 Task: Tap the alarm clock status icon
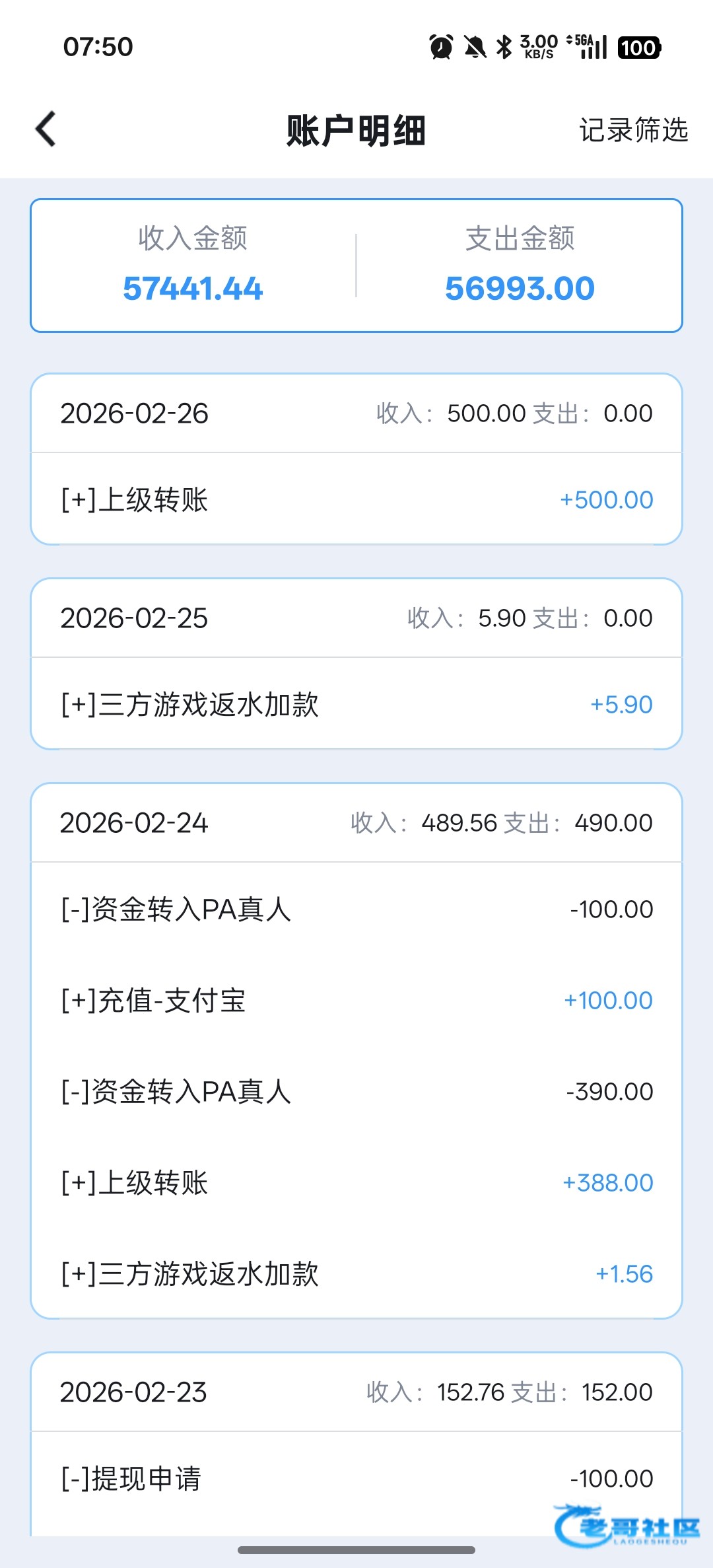441,47
